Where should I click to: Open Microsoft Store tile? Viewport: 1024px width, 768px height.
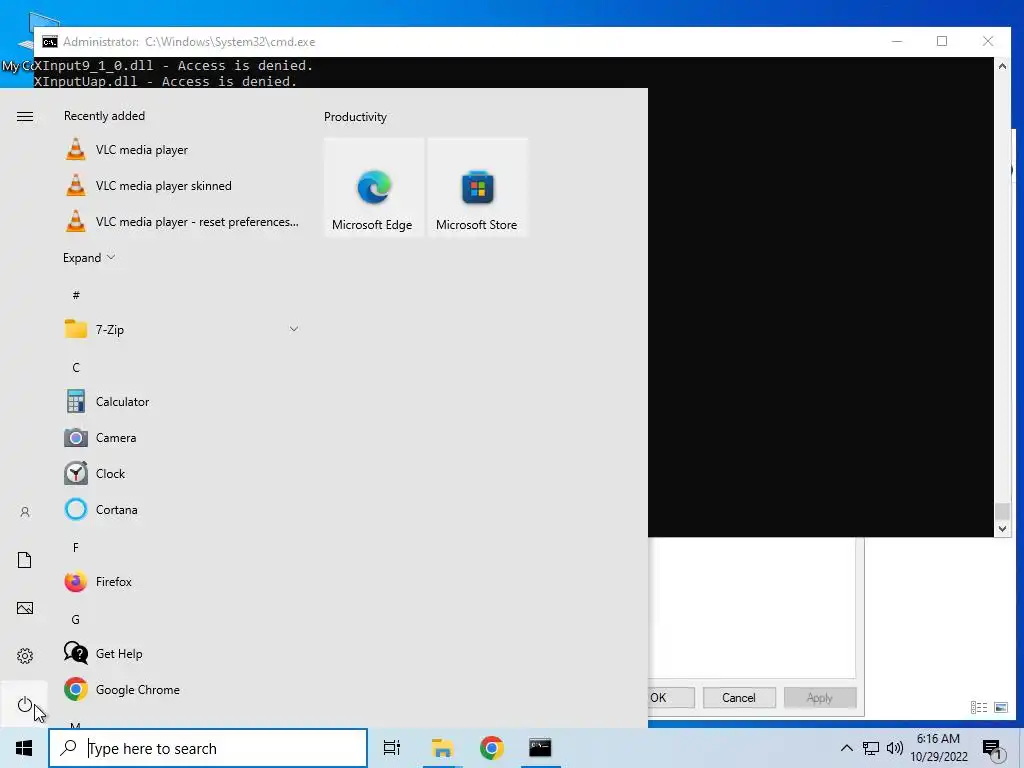[477, 187]
